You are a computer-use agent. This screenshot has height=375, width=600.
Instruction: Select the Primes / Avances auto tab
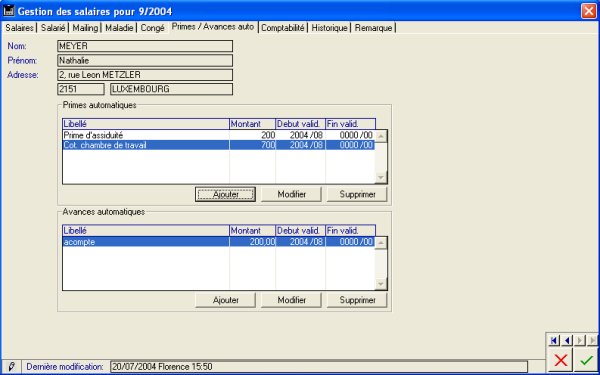tap(213, 27)
